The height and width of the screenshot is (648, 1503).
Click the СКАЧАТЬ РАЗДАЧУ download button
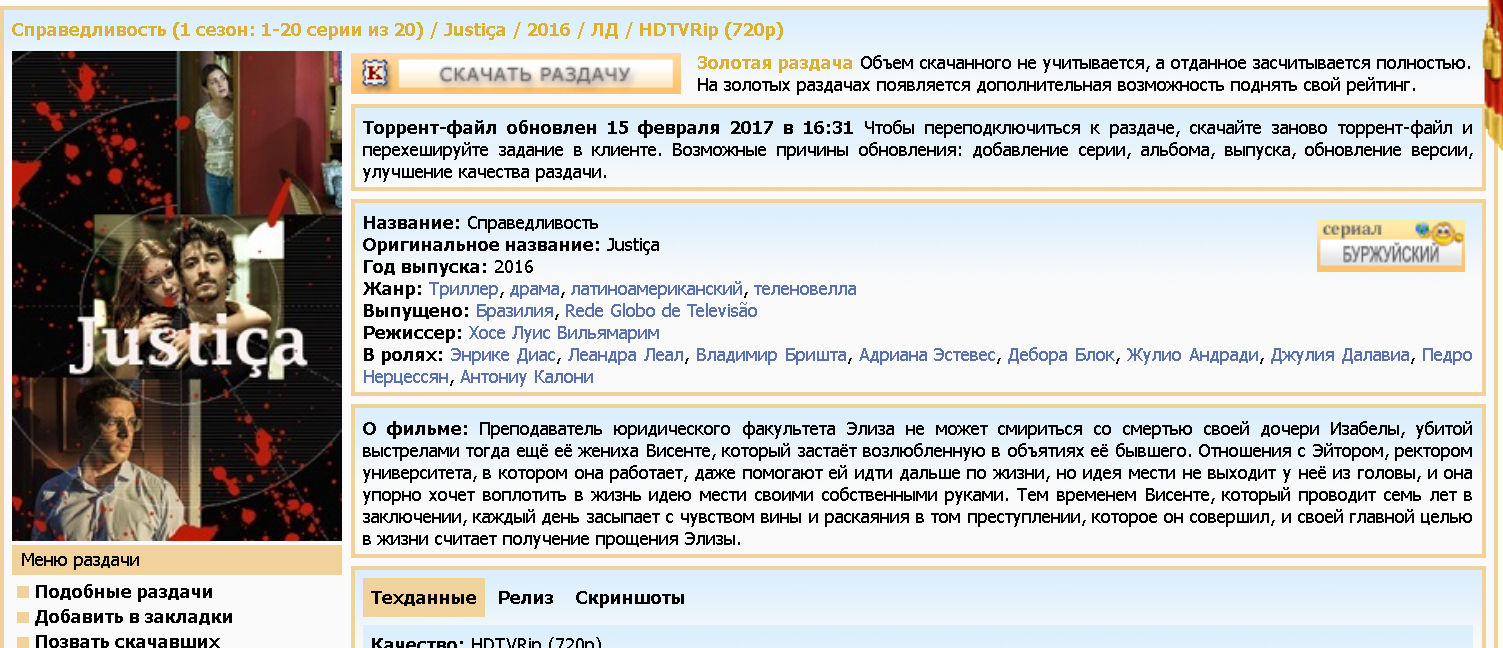point(516,74)
